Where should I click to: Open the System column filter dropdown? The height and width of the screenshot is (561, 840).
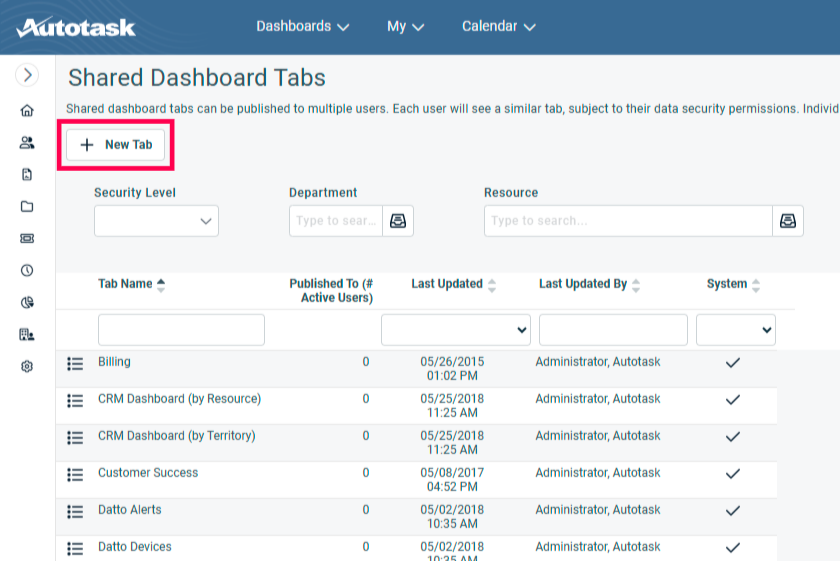pos(735,329)
